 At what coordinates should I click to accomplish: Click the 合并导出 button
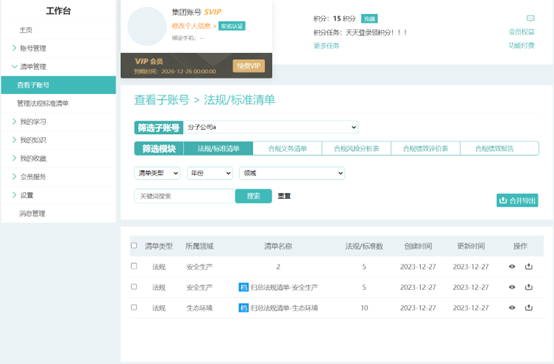(517, 200)
